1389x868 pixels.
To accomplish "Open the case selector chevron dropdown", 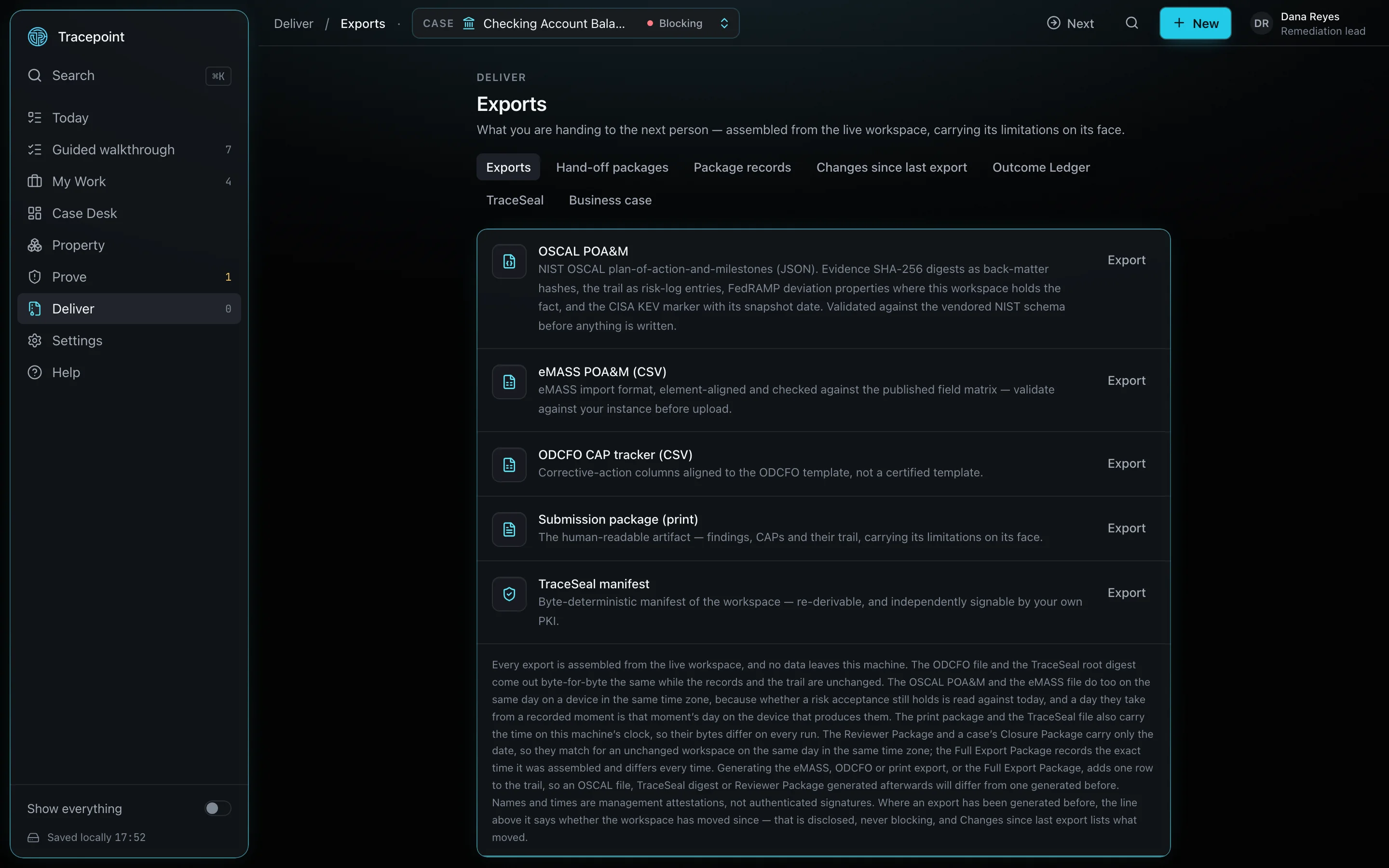I will pyautogui.click(x=724, y=23).
